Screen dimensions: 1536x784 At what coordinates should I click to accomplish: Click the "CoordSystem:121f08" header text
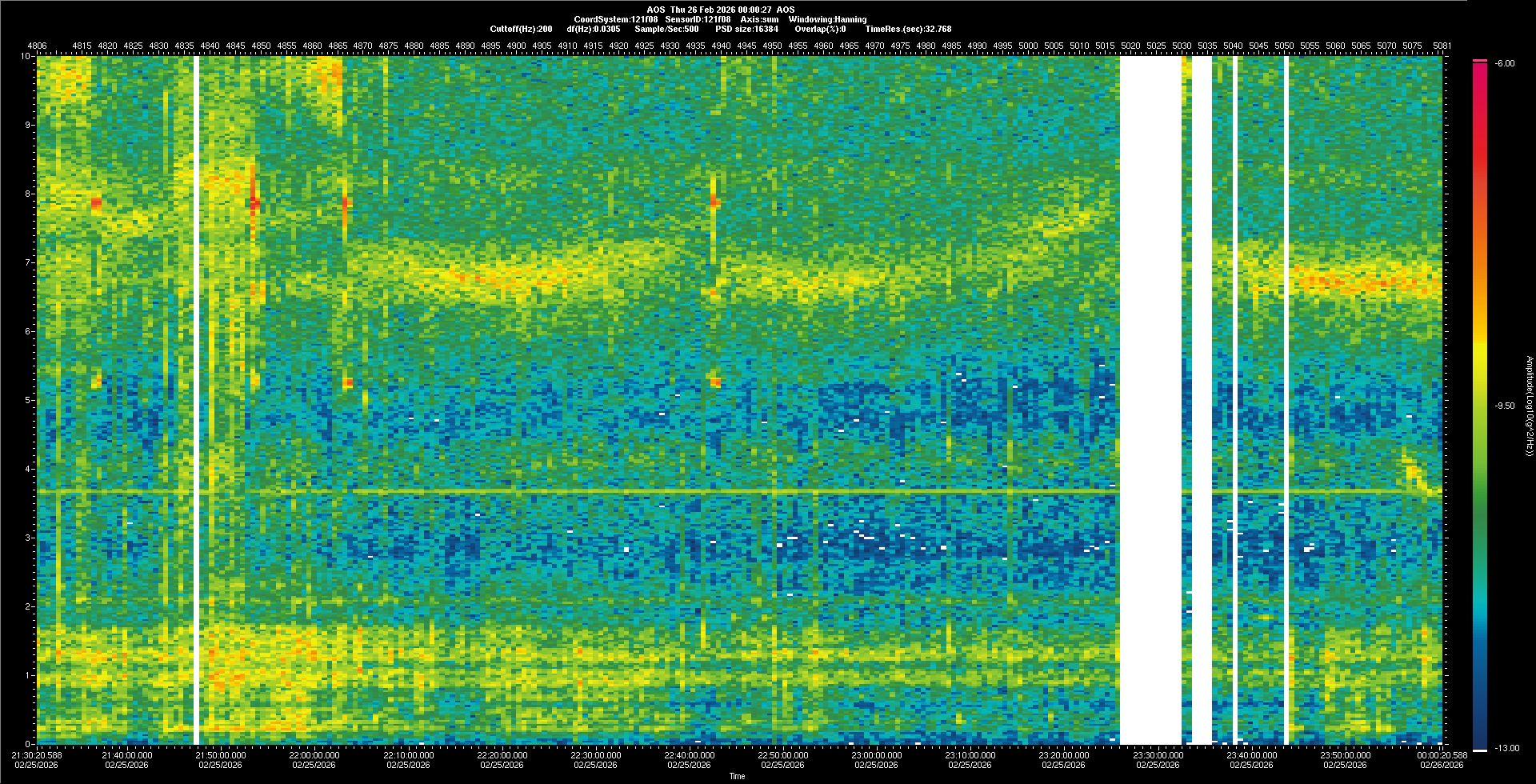(x=617, y=19)
